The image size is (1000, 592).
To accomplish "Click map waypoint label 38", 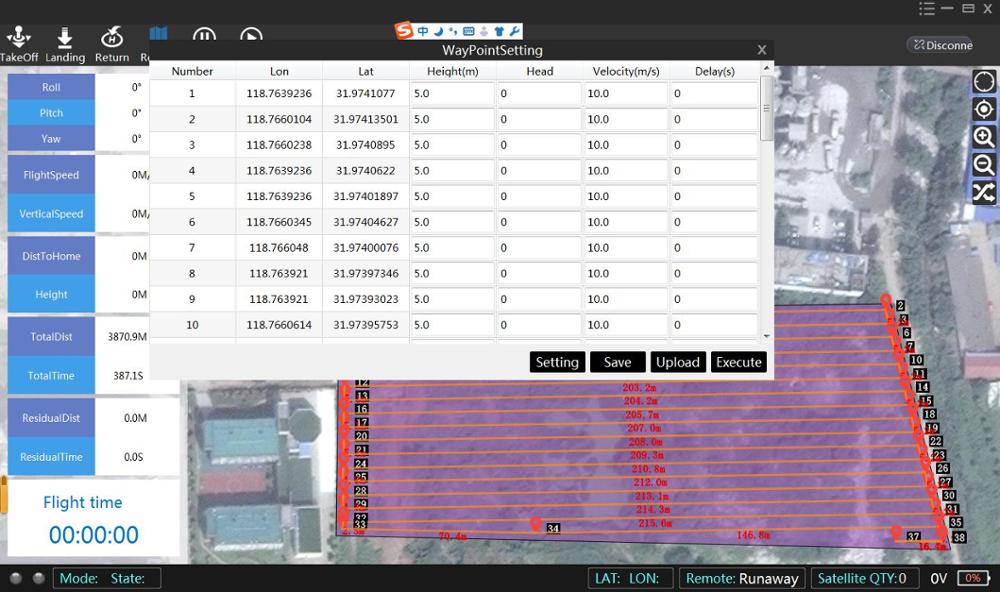I will pyautogui.click(x=959, y=538).
